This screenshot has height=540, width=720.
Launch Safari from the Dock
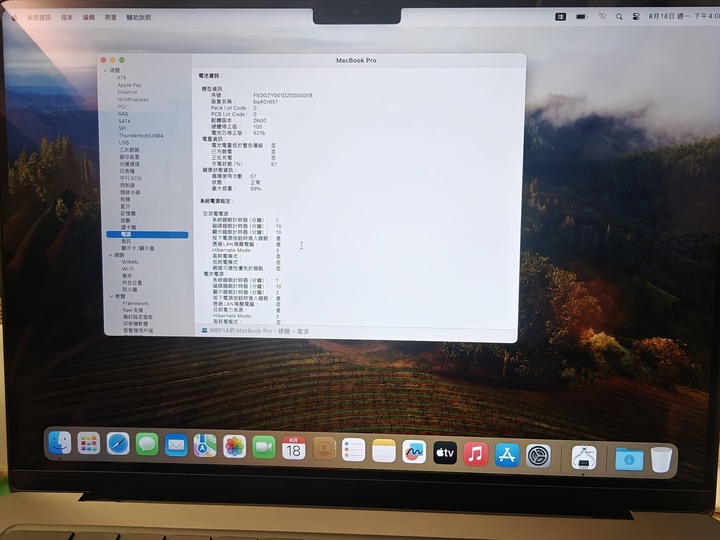118,444
